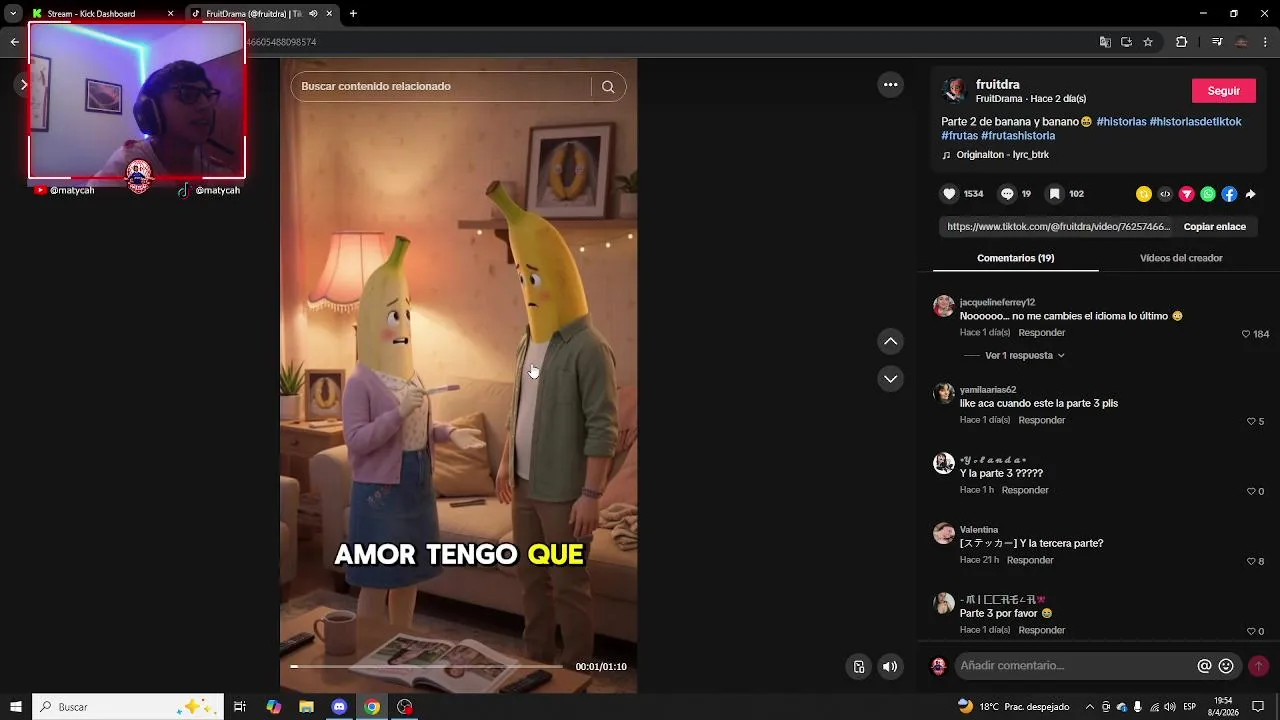Open the #frutashistoria hashtag
The width and height of the screenshot is (1280, 720).
(1018, 136)
